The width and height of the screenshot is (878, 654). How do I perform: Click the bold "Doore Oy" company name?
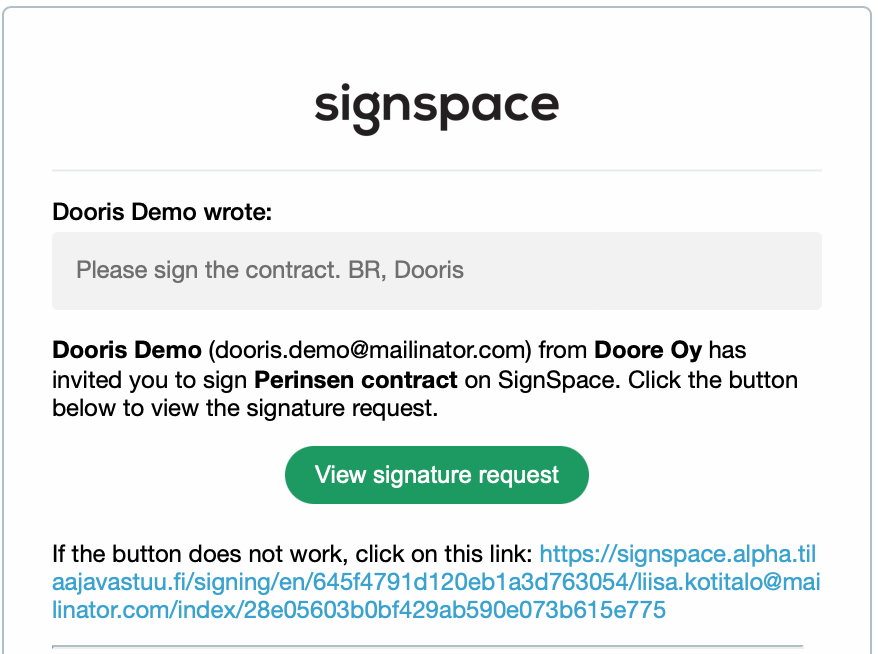click(x=648, y=350)
